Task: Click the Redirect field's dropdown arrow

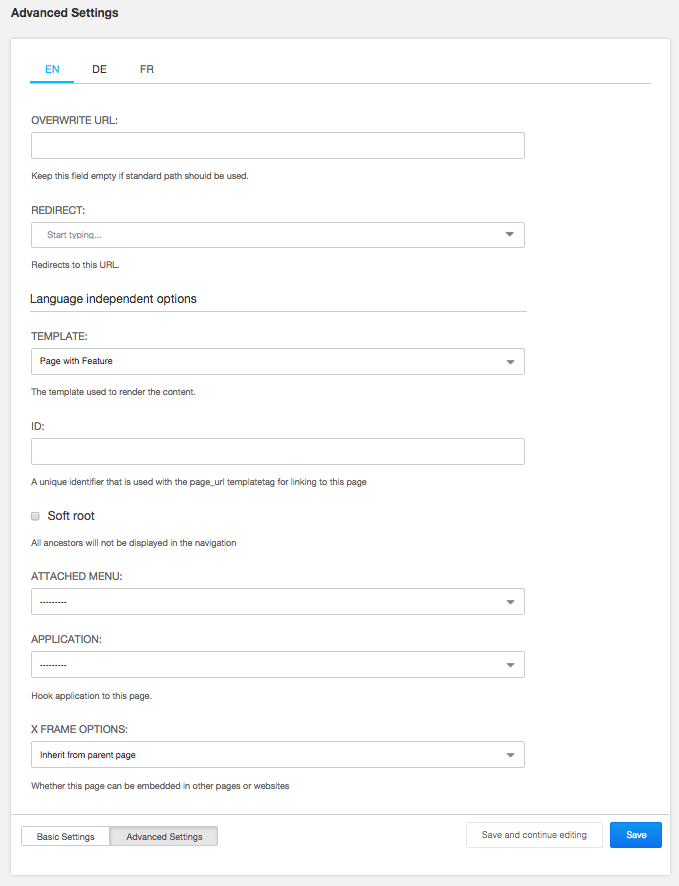Action: [x=509, y=235]
